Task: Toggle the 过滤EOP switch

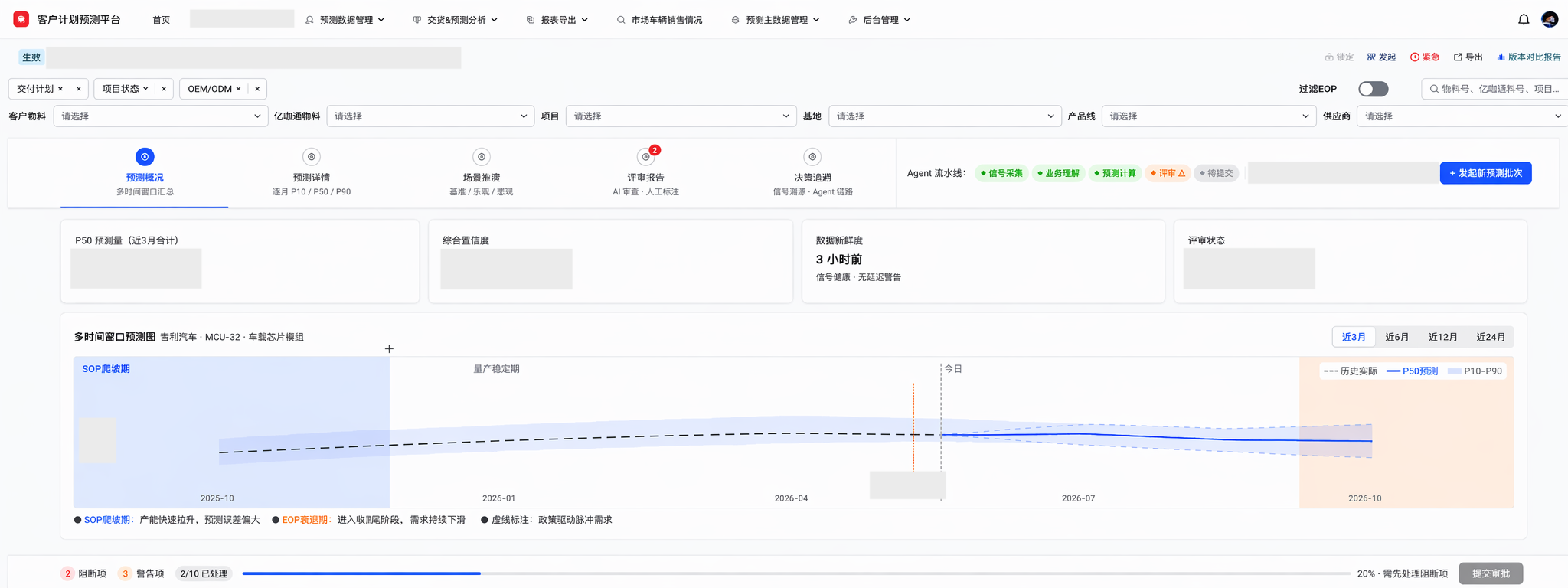Action: (x=1374, y=89)
